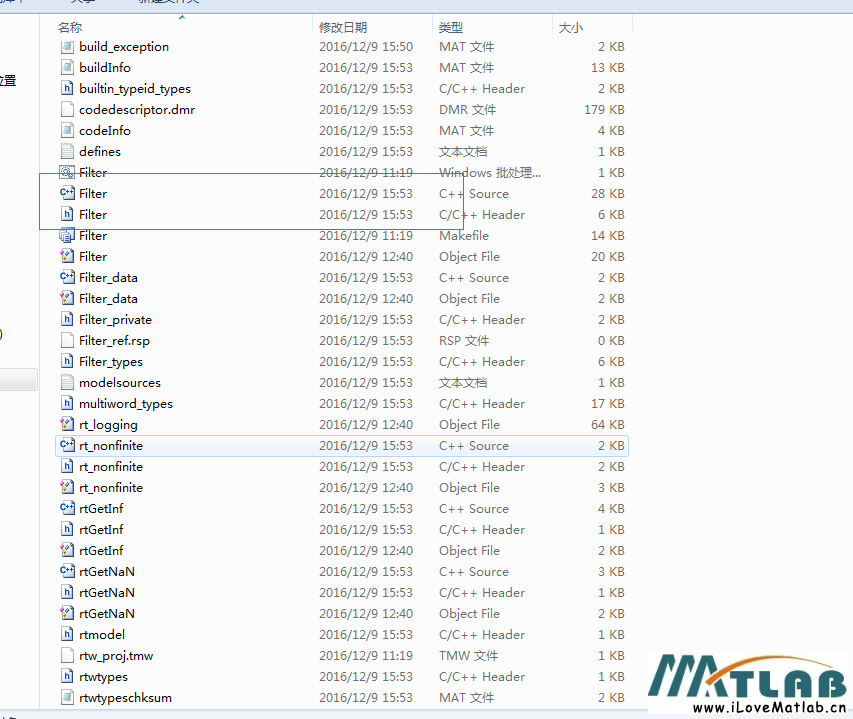853x719 pixels.
Task: Select the Filter_types header icon
Action: pyautogui.click(x=67, y=362)
